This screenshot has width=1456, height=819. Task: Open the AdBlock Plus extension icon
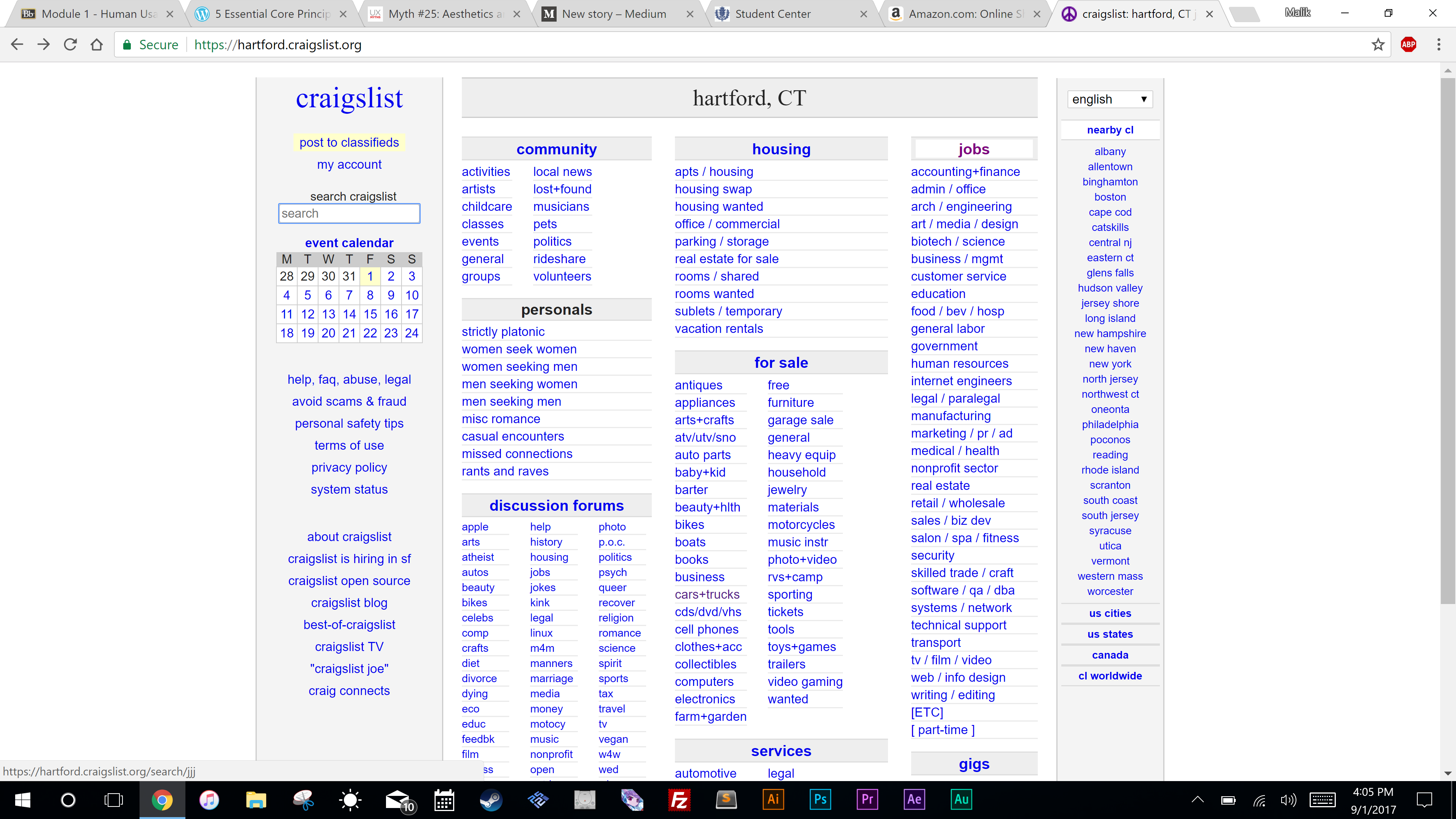[1408, 45]
